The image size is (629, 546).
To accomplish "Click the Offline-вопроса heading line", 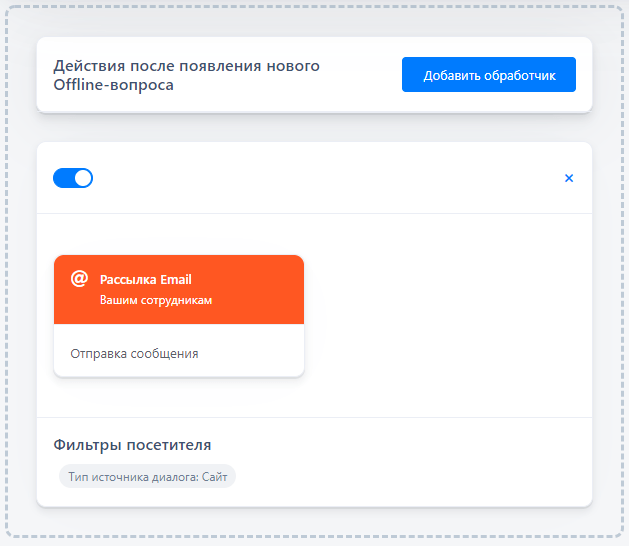I will click(x=114, y=85).
